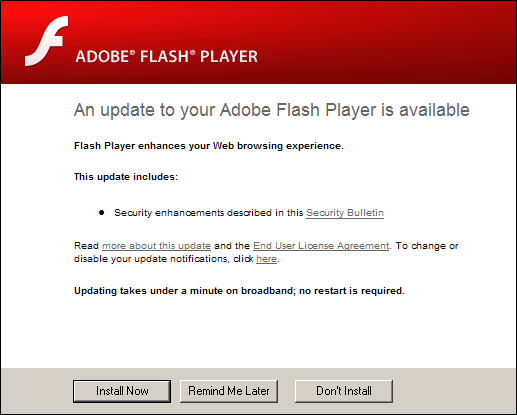
Task: Click the 'here' link for update notifications
Action: click(266, 259)
